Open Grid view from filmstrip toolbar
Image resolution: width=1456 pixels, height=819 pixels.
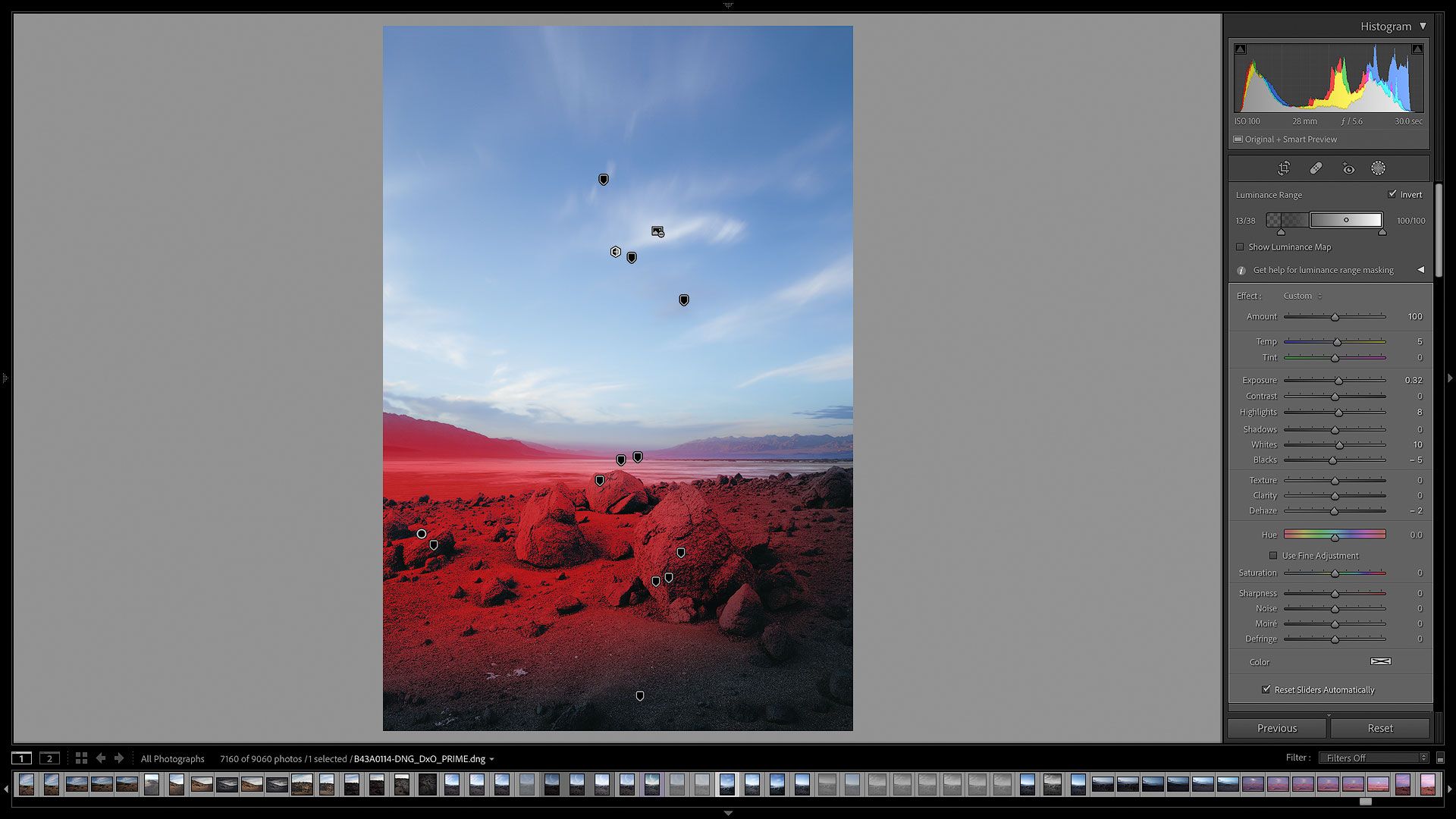[81, 758]
